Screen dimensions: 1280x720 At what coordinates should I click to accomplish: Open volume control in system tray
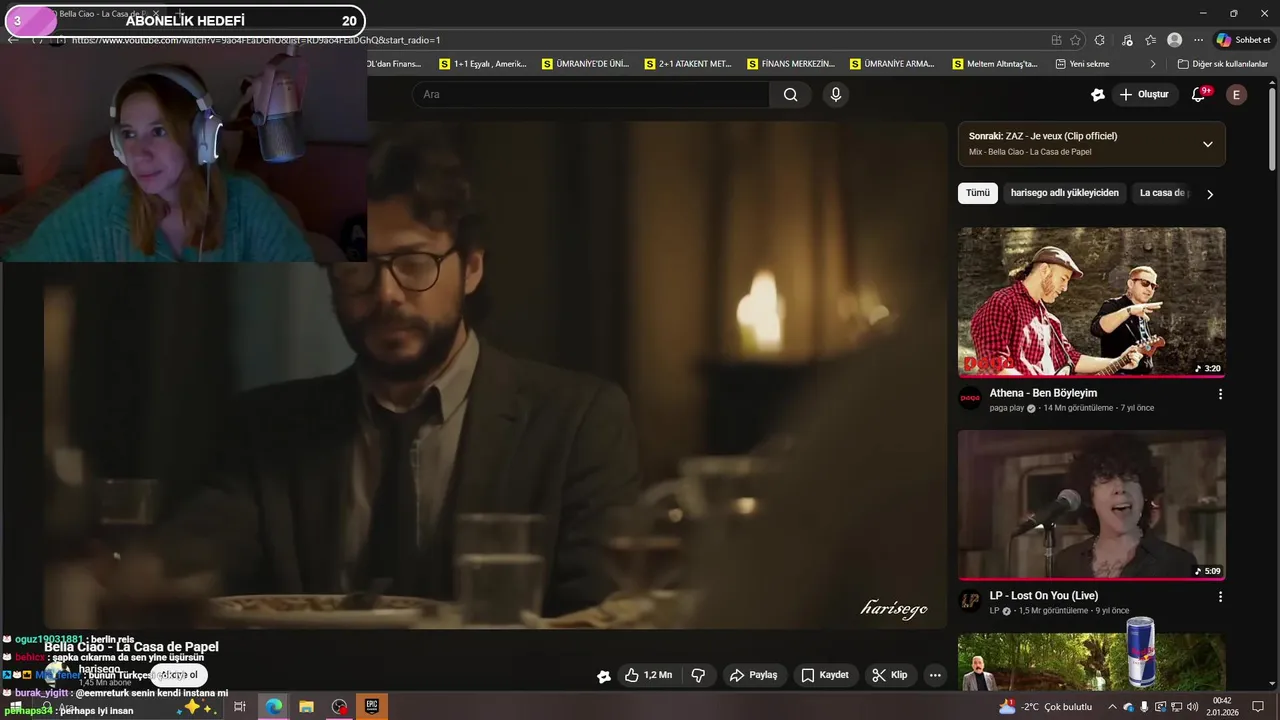pos(1193,707)
